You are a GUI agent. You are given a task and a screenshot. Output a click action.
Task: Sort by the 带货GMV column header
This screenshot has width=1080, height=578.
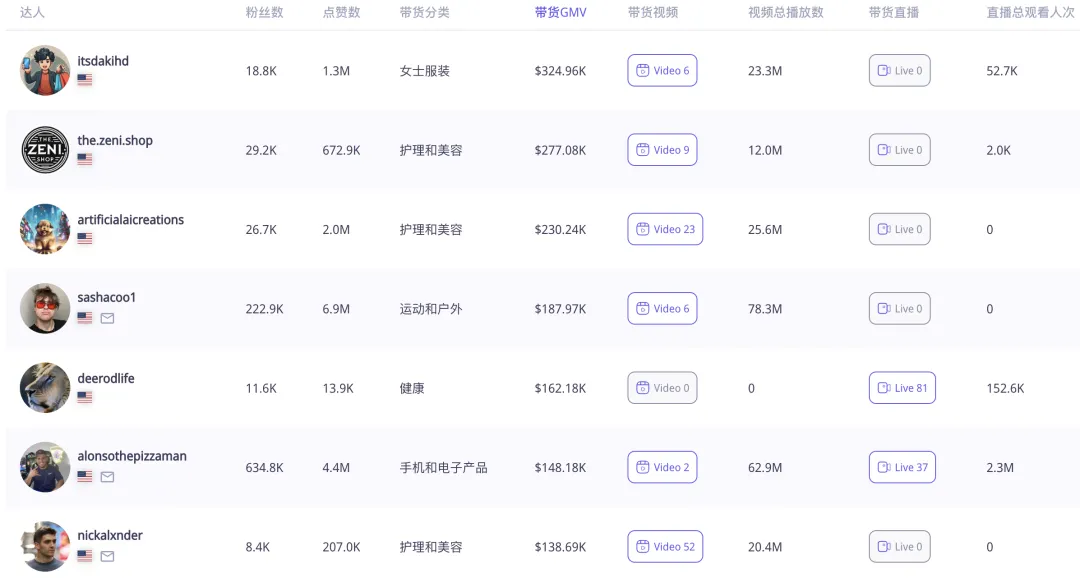point(560,13)
